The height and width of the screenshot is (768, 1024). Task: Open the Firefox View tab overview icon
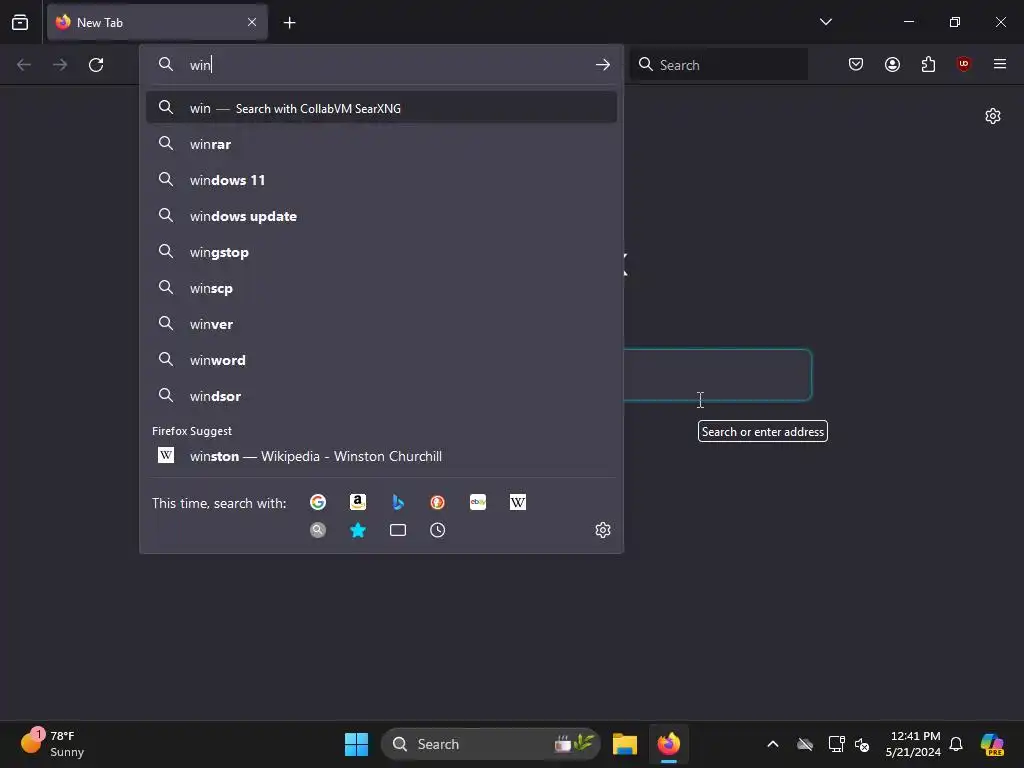pyautogui.click(x=20, y=22)
